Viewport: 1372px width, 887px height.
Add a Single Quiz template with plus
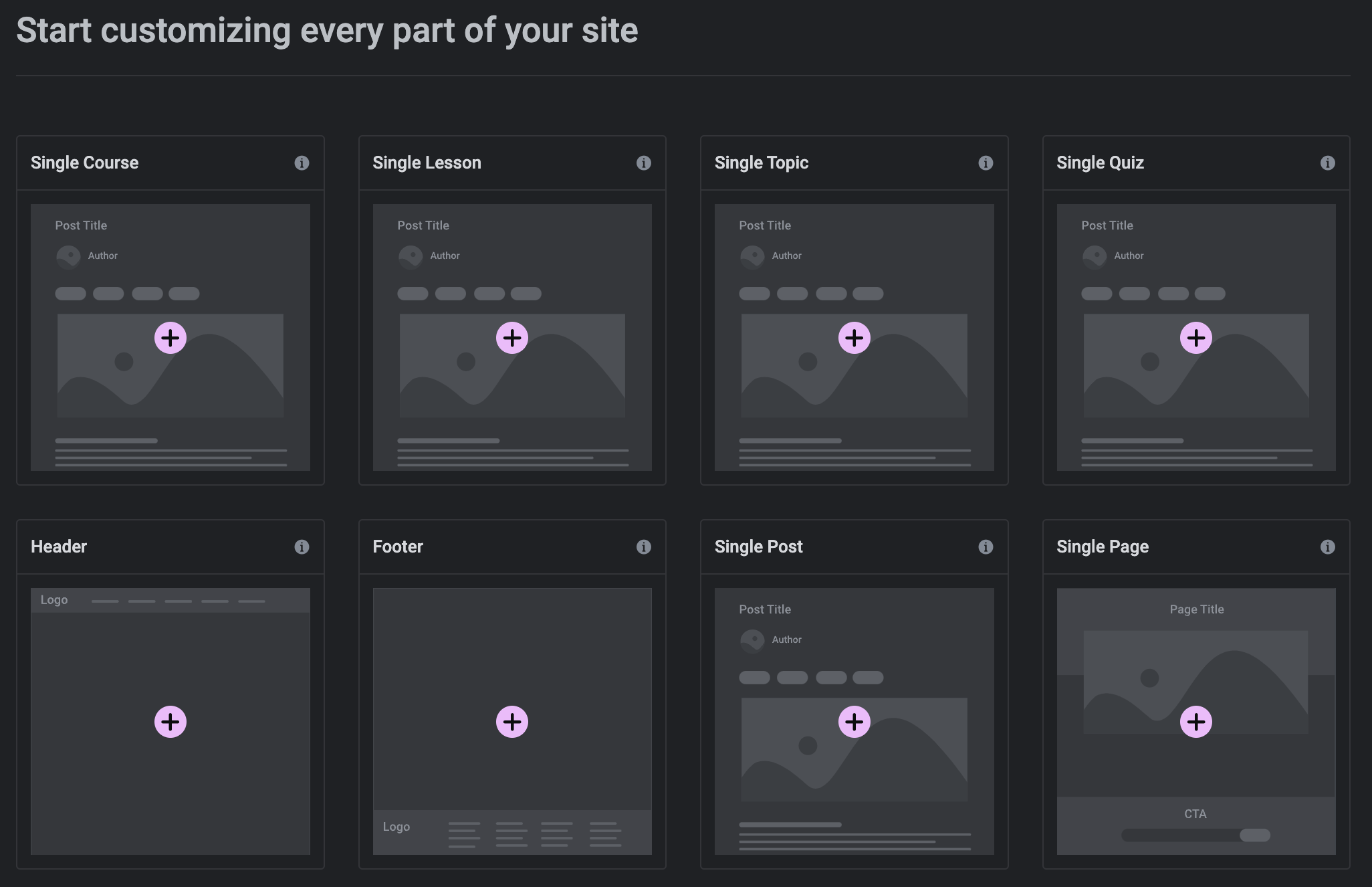[1196, 338]
